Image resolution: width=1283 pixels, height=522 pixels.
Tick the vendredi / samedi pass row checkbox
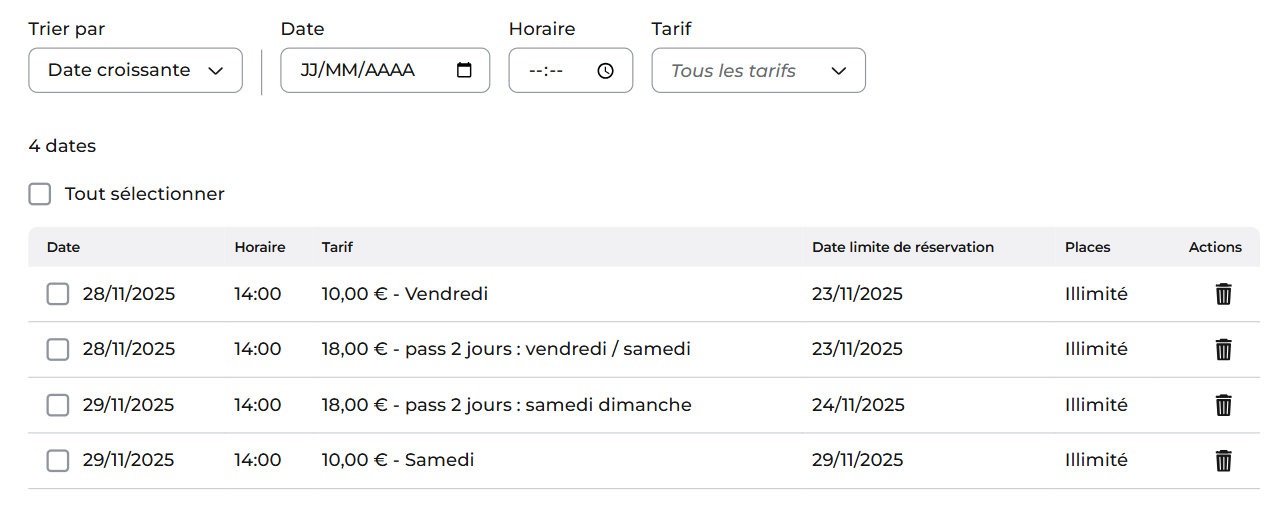58,349
